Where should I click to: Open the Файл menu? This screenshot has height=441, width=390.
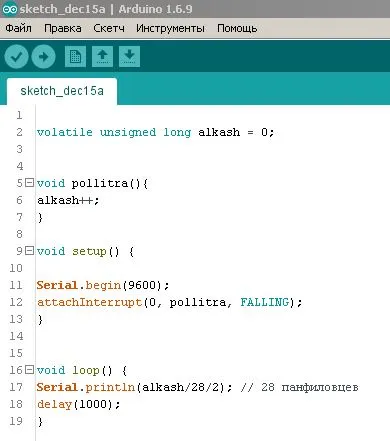coord(18,28)
